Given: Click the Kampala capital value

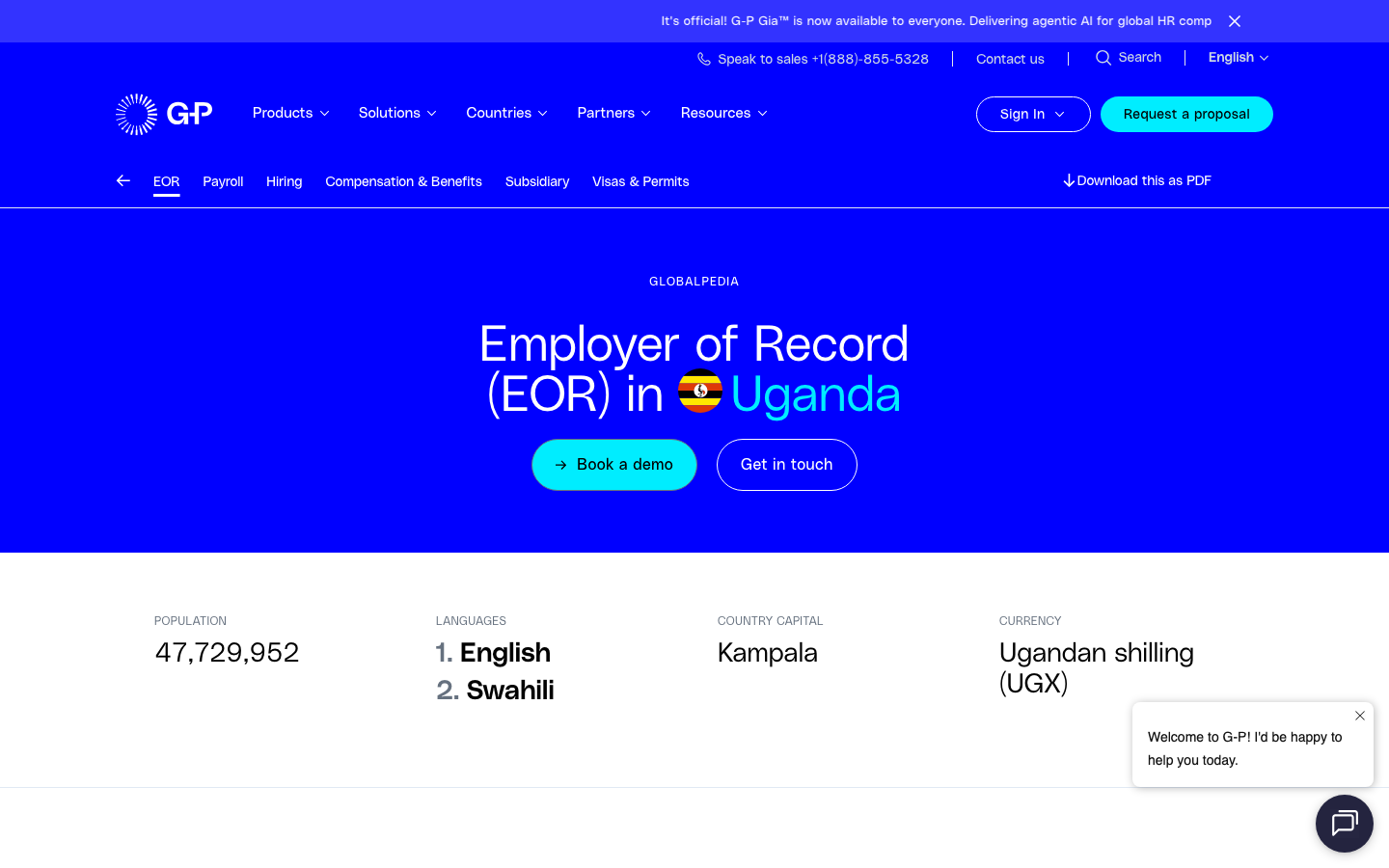Looking at the screenshot, I should coord(768,653).
